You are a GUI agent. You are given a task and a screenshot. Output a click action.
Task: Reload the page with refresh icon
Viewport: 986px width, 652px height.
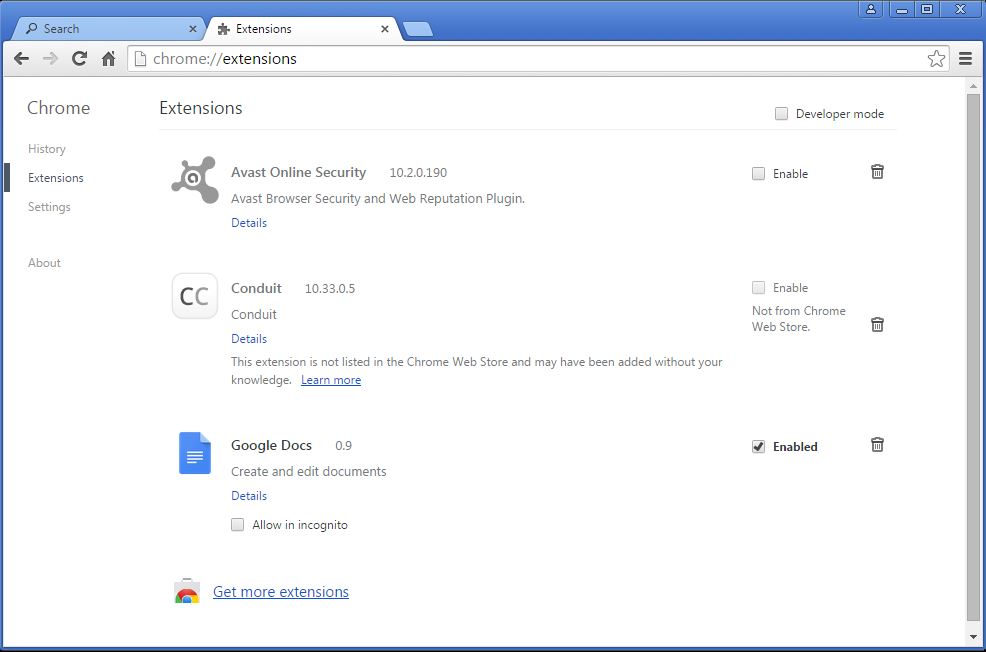click(79, 58)
